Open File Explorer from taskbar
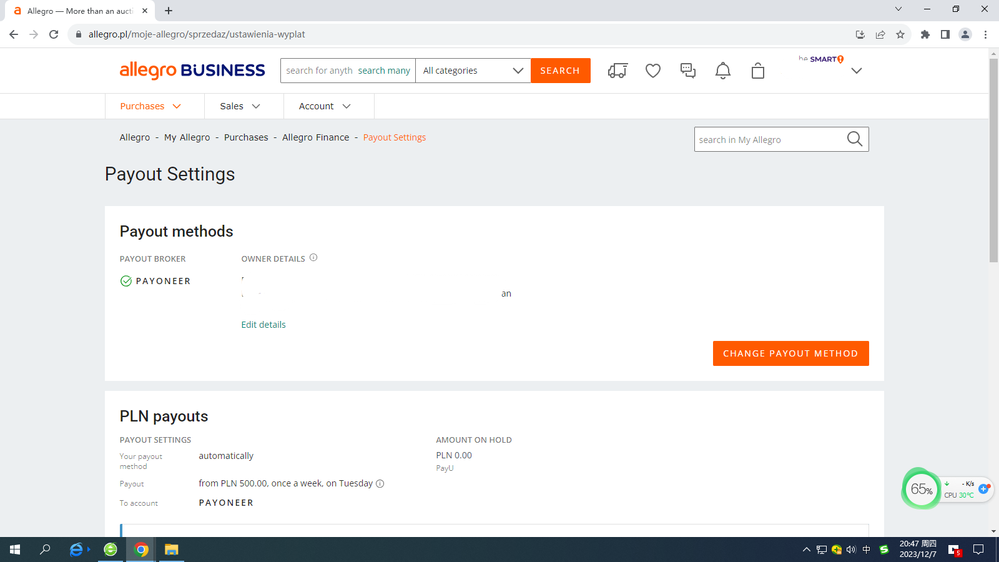 171,549
